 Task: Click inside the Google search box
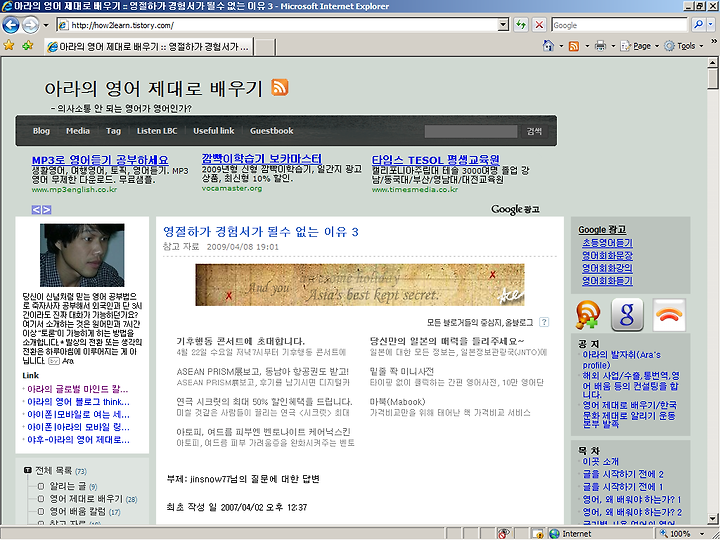click(619, 25)
